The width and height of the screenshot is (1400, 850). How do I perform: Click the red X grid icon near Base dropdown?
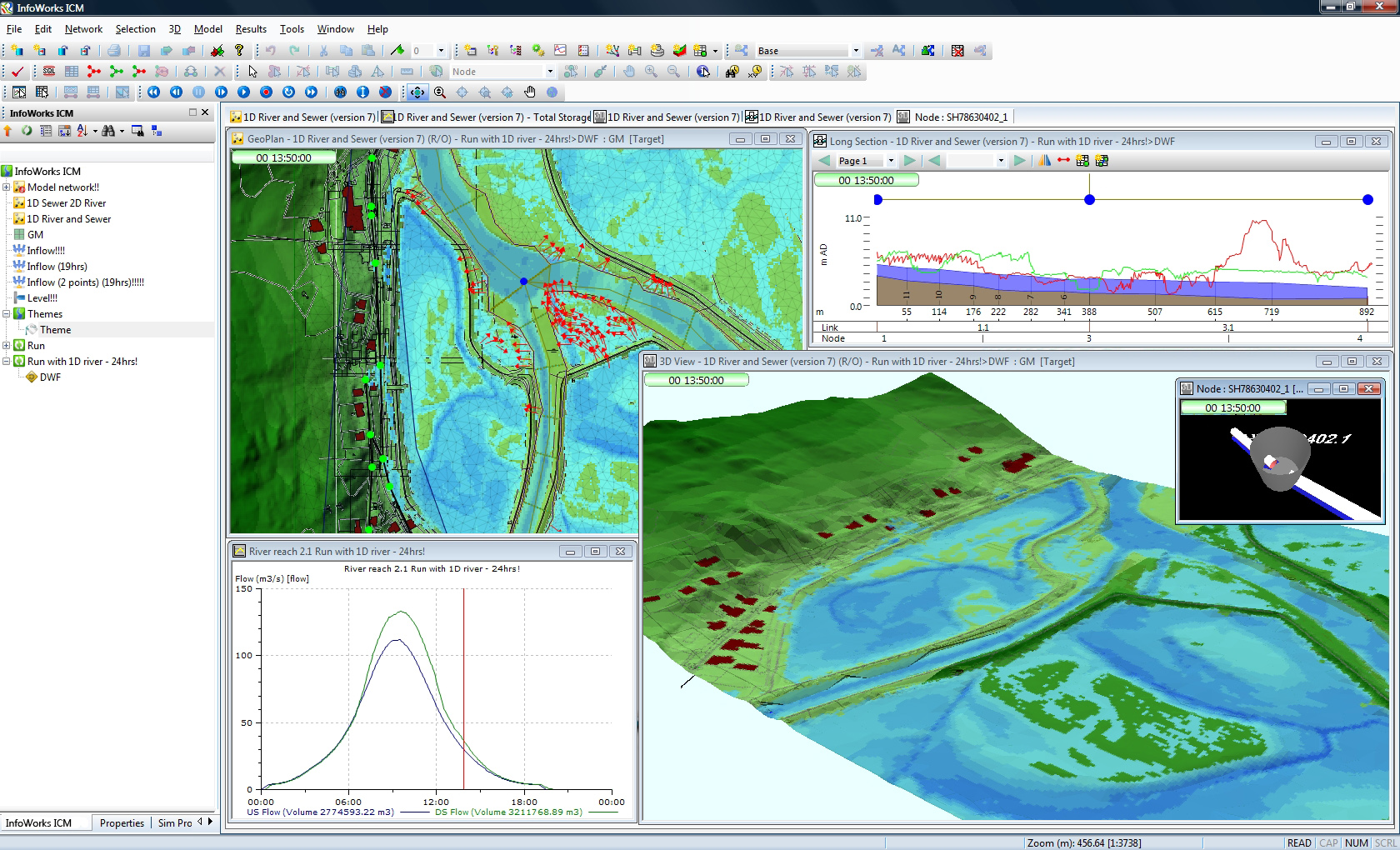[x=957, y=51]
